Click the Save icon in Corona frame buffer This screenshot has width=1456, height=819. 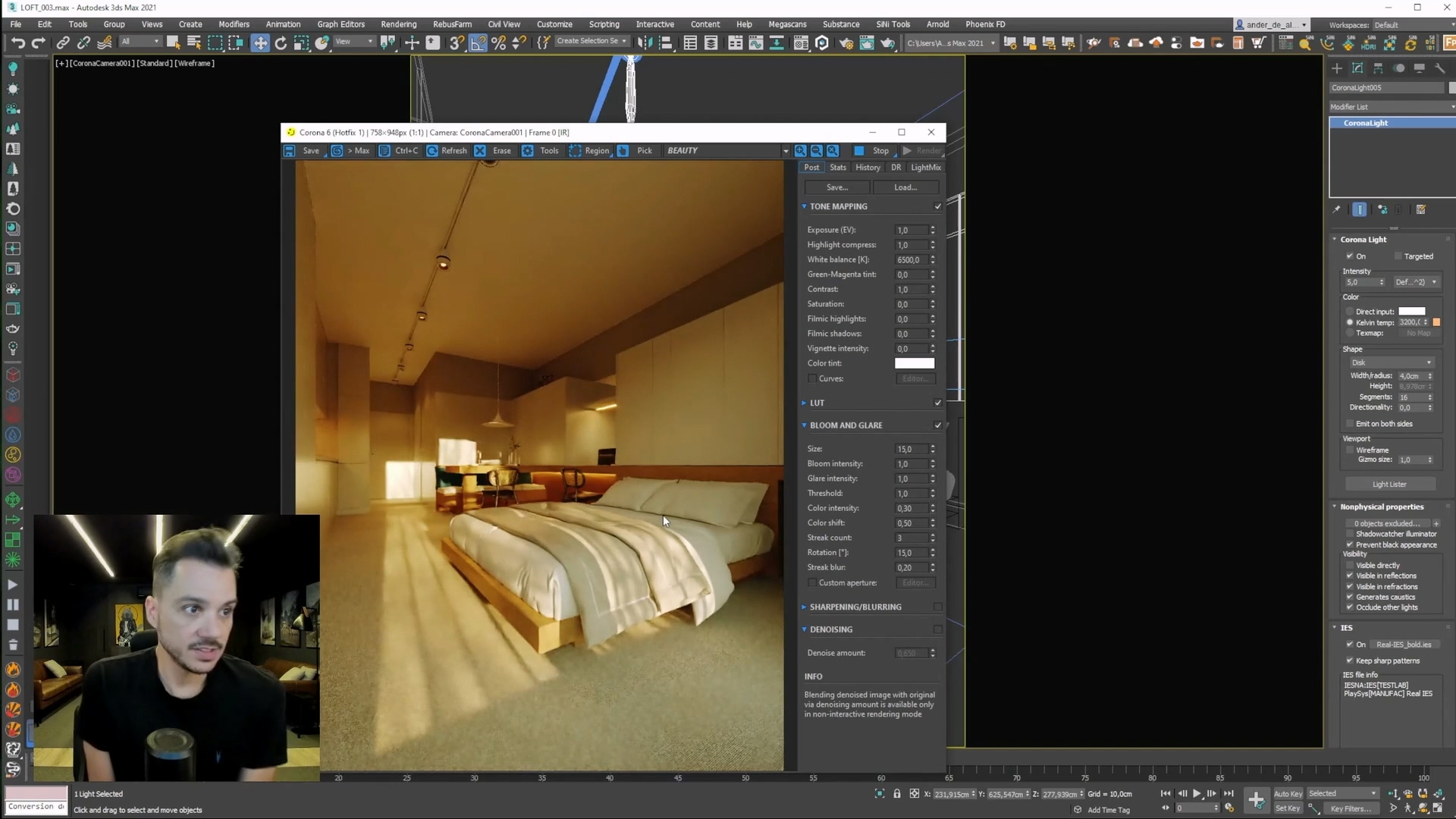pyautogui.click(x=290, y=151)
